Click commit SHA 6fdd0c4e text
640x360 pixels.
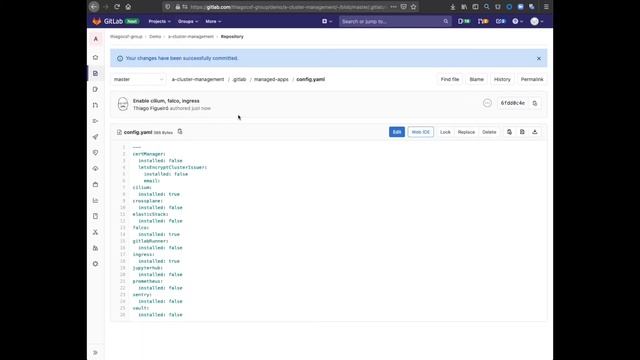pyautogui.click(x=513, y=103)
